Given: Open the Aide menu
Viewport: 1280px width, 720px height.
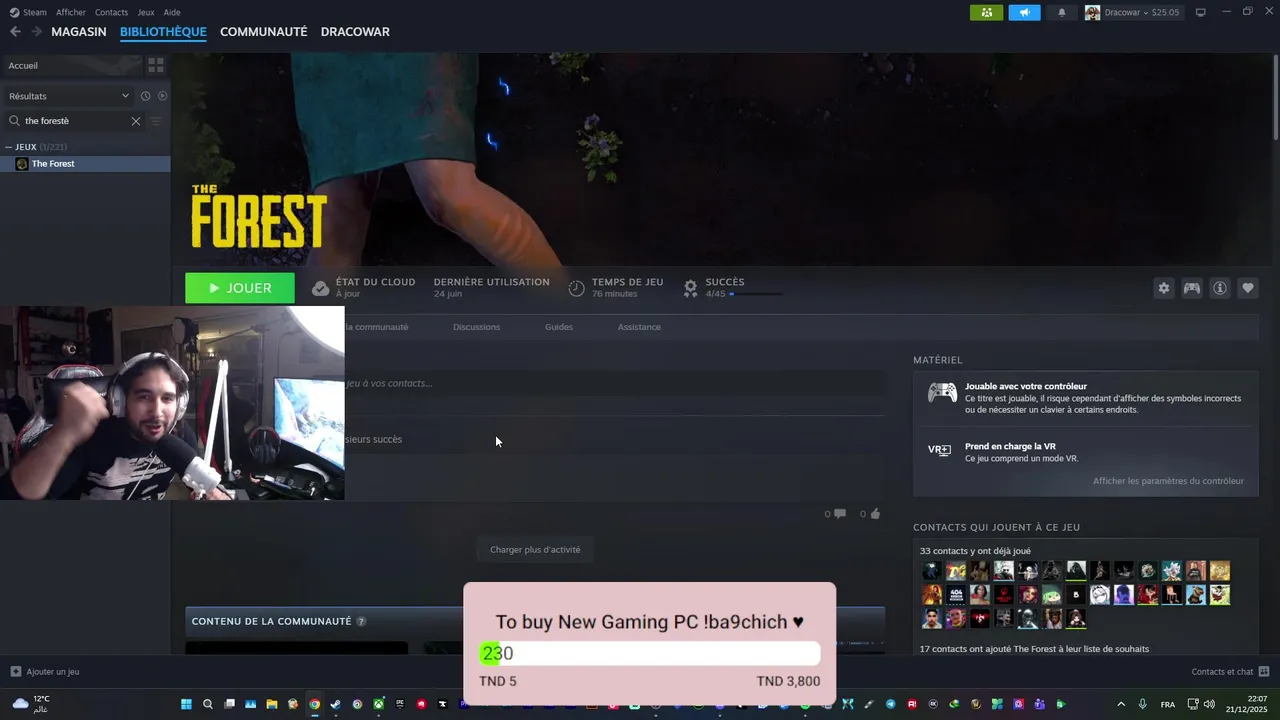Looking at the screenshot, I should click(x=172, y=12).
